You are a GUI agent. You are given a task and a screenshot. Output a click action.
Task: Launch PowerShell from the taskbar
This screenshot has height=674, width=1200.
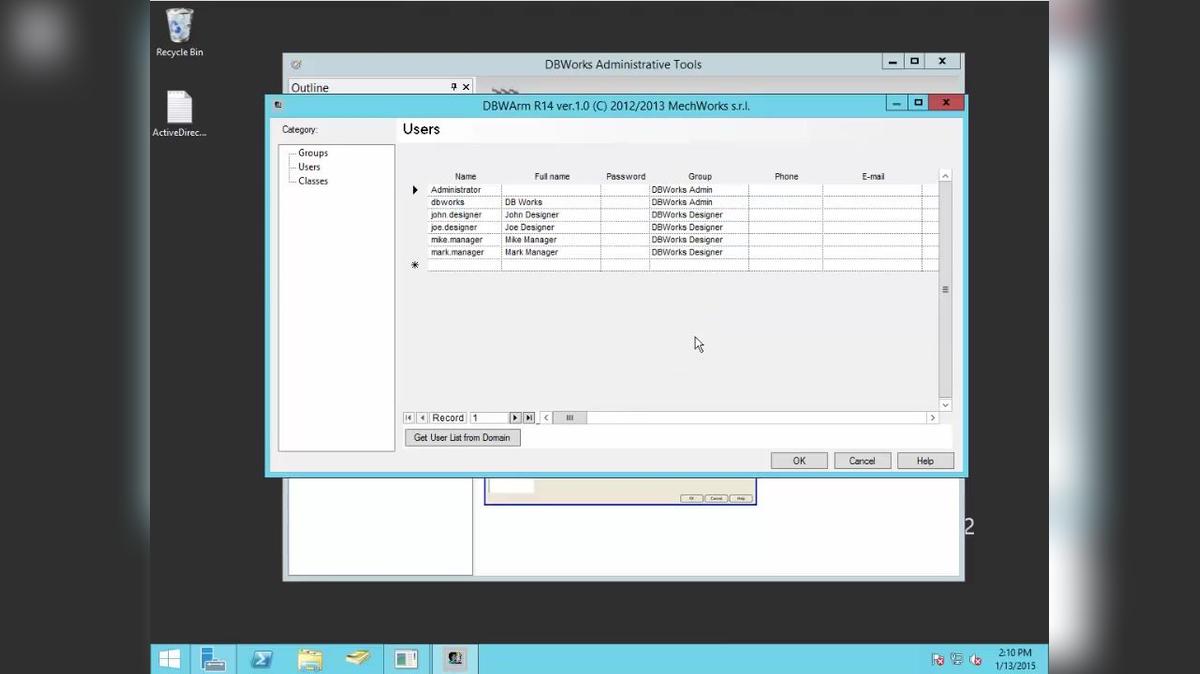pyautogui.click(x=262, y=659)
